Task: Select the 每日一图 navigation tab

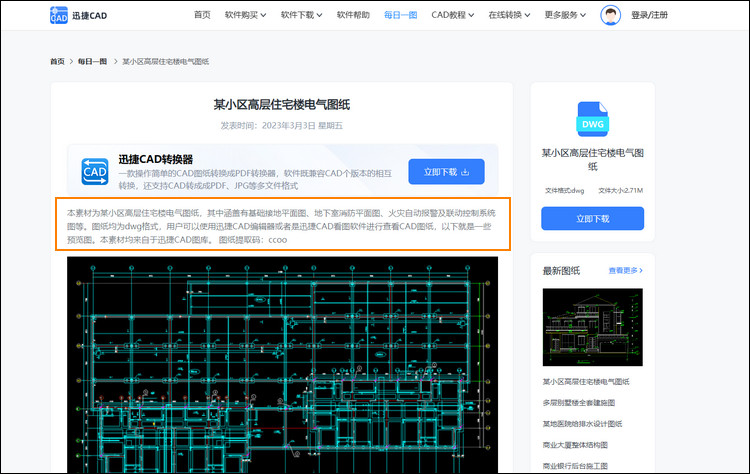Action: [x=400, y=15]
